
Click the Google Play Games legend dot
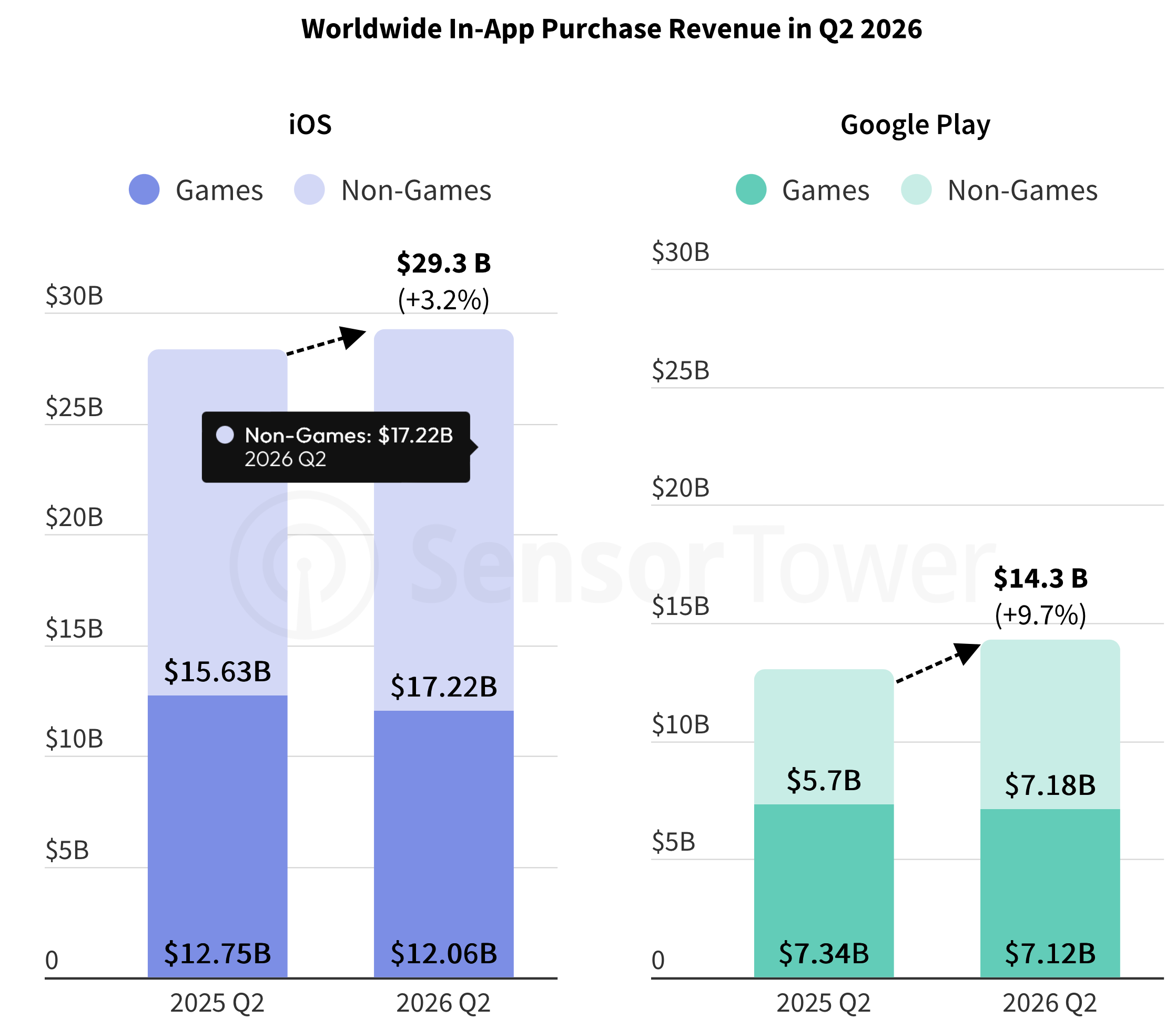pos(751,189)
